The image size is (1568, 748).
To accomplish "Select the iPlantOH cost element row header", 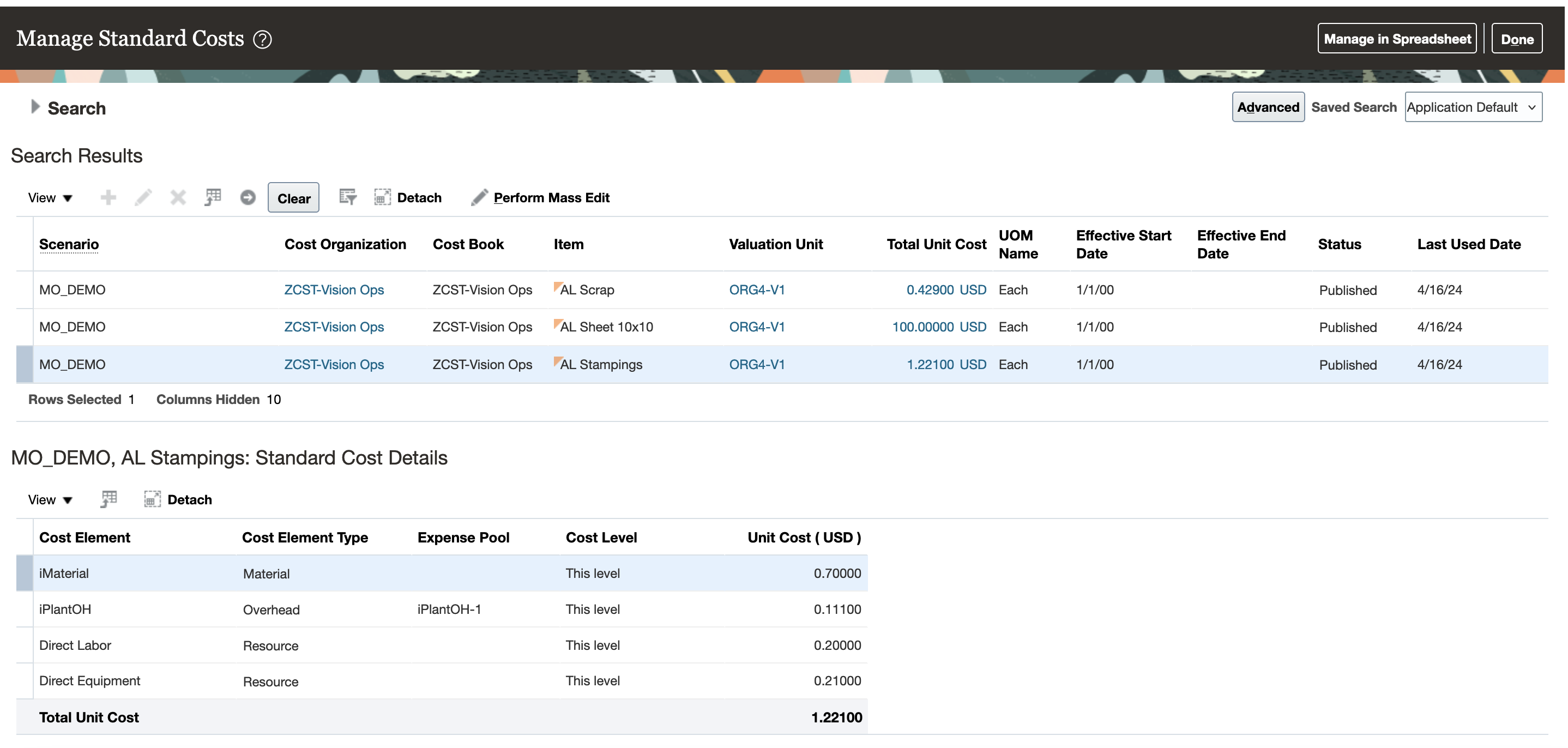I will [25, 609].
